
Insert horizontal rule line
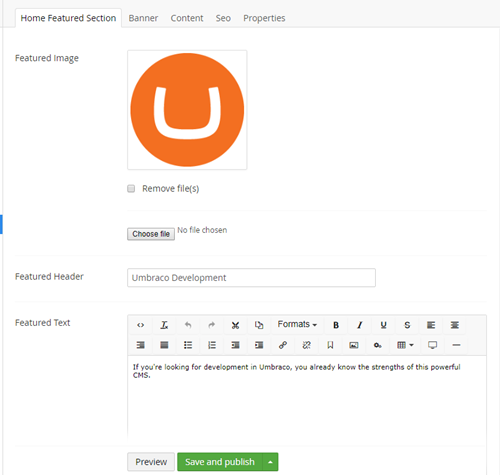456,345
